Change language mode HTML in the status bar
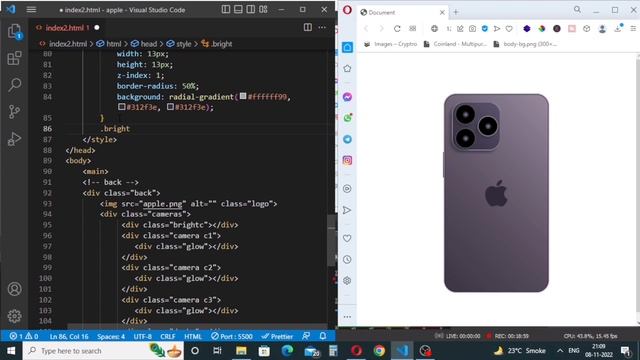This screenshot has width=640, height=360. pyautogui.click(x=193, y=337)
